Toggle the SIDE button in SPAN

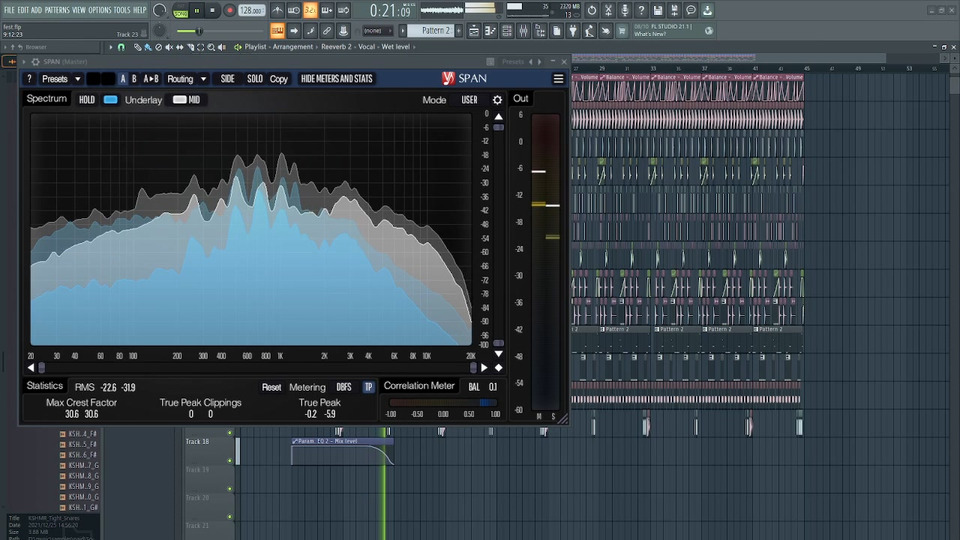[x=228, y=78]
